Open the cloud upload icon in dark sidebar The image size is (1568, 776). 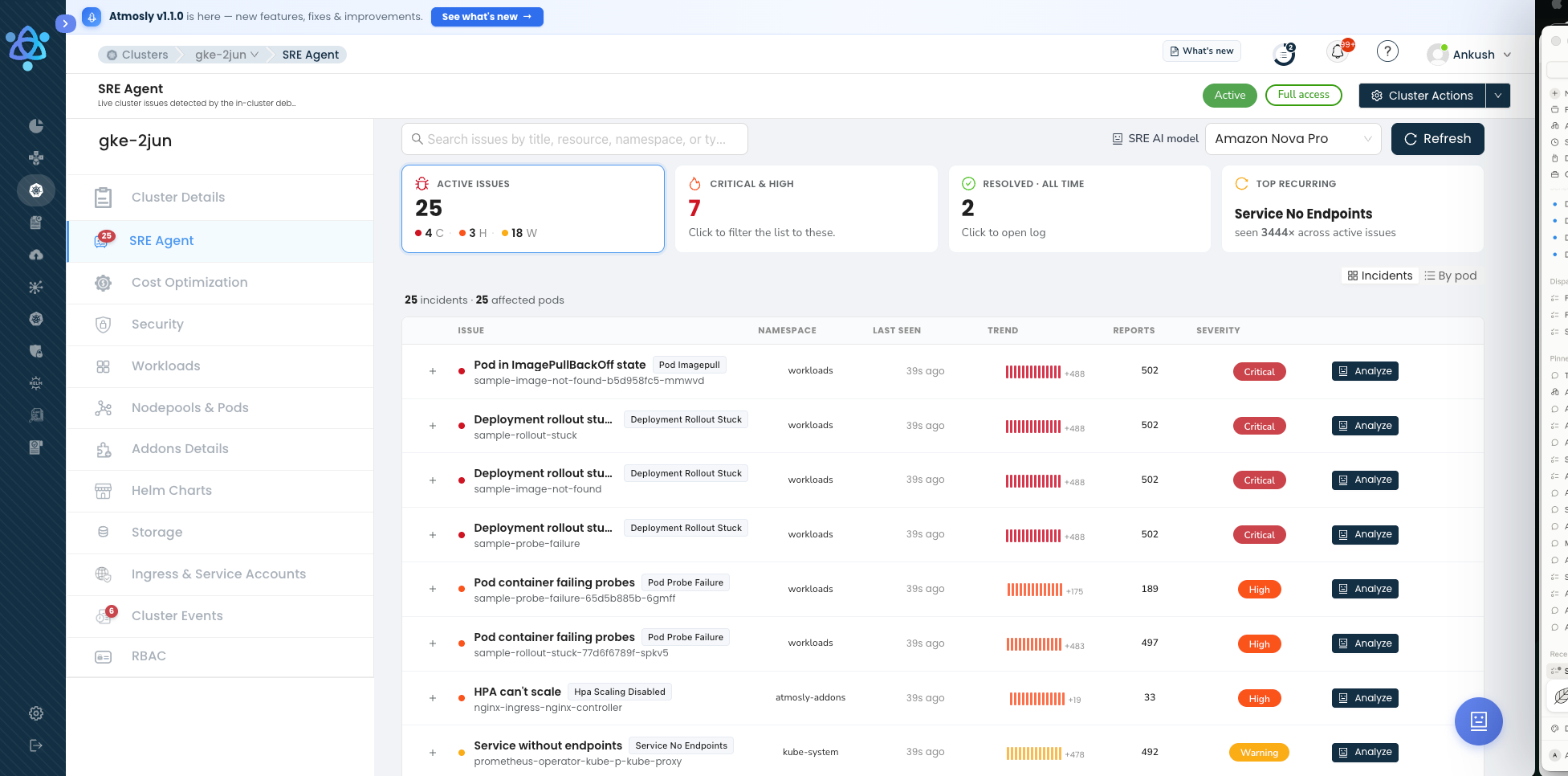point(36,255)
